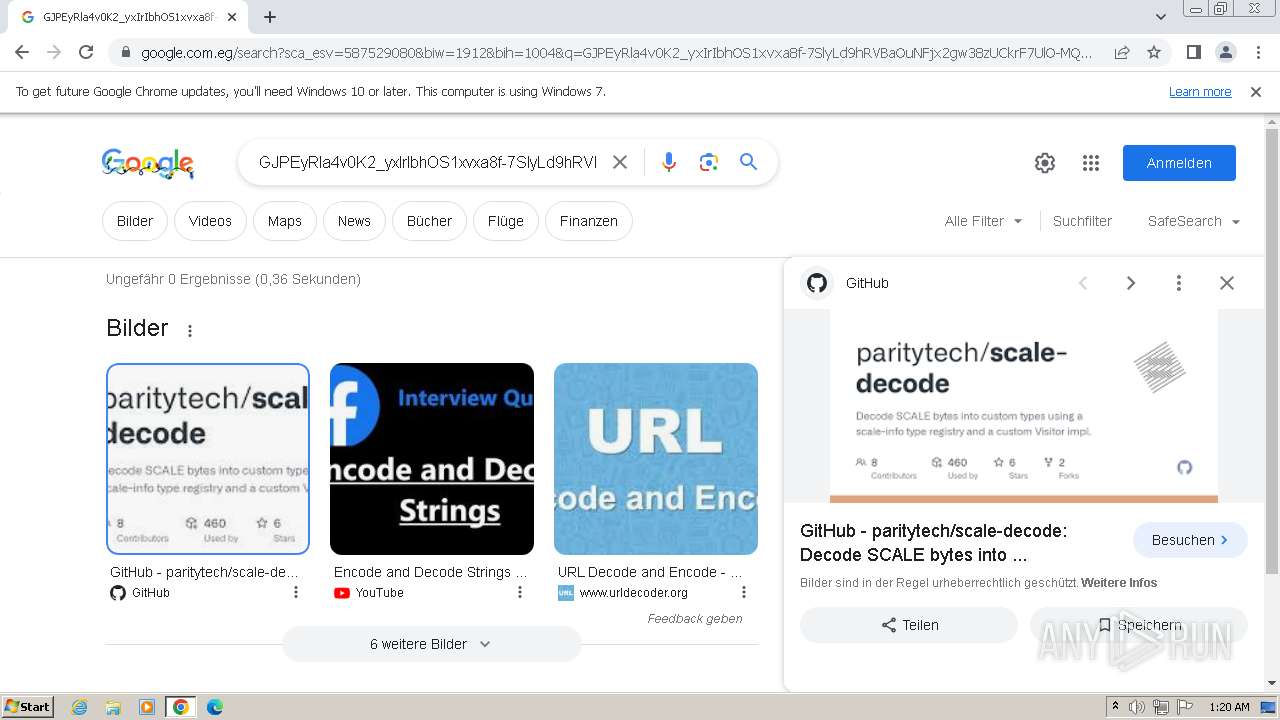Open the Learn more link
1280x720 pixels.
(x=1200, y=91)
